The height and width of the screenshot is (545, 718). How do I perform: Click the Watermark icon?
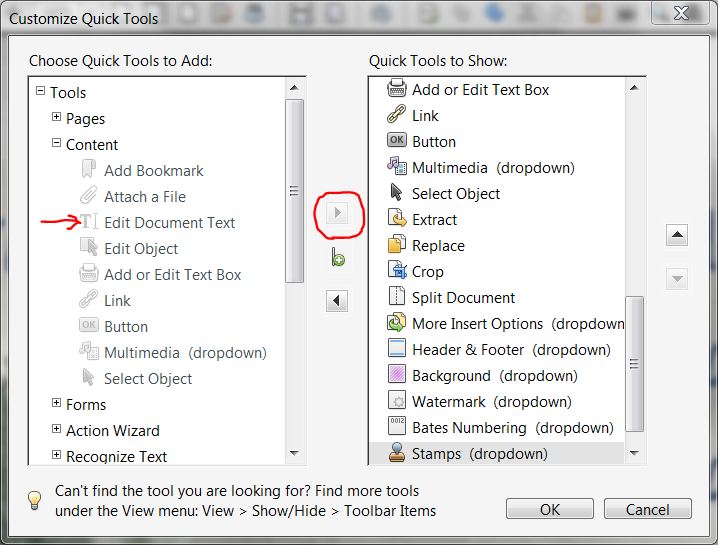point(397,400)
